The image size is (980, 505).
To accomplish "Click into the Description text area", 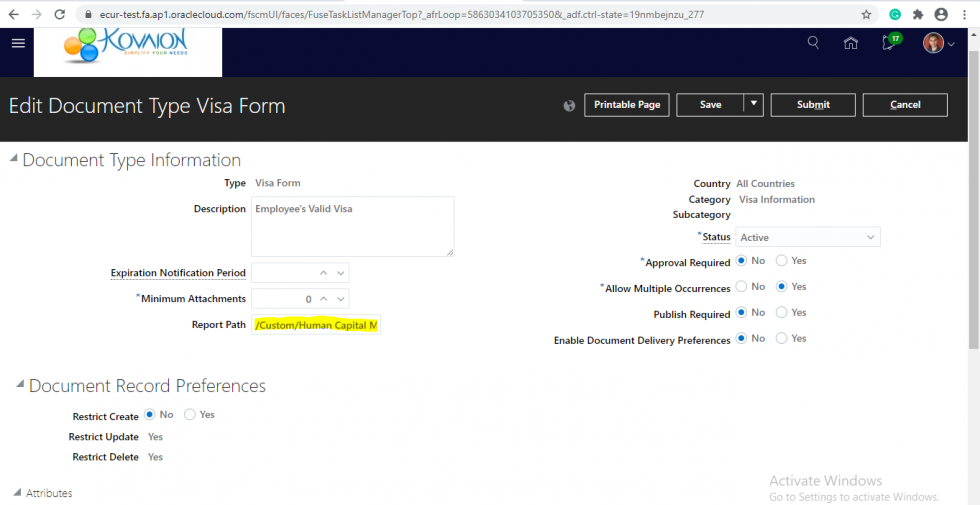I will click(352, 226).
